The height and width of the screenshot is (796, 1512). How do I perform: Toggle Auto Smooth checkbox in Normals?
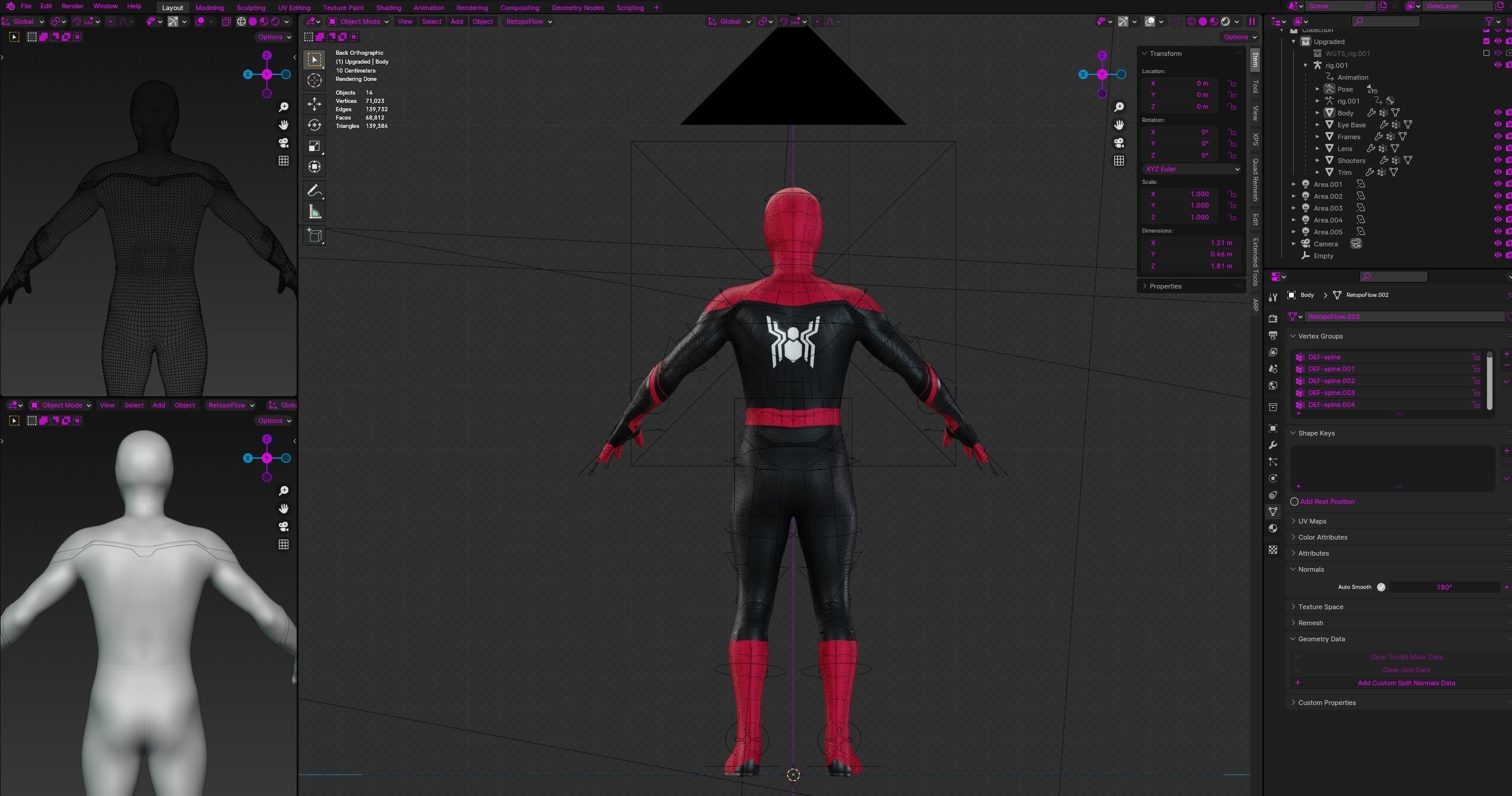coord(1381,587)
